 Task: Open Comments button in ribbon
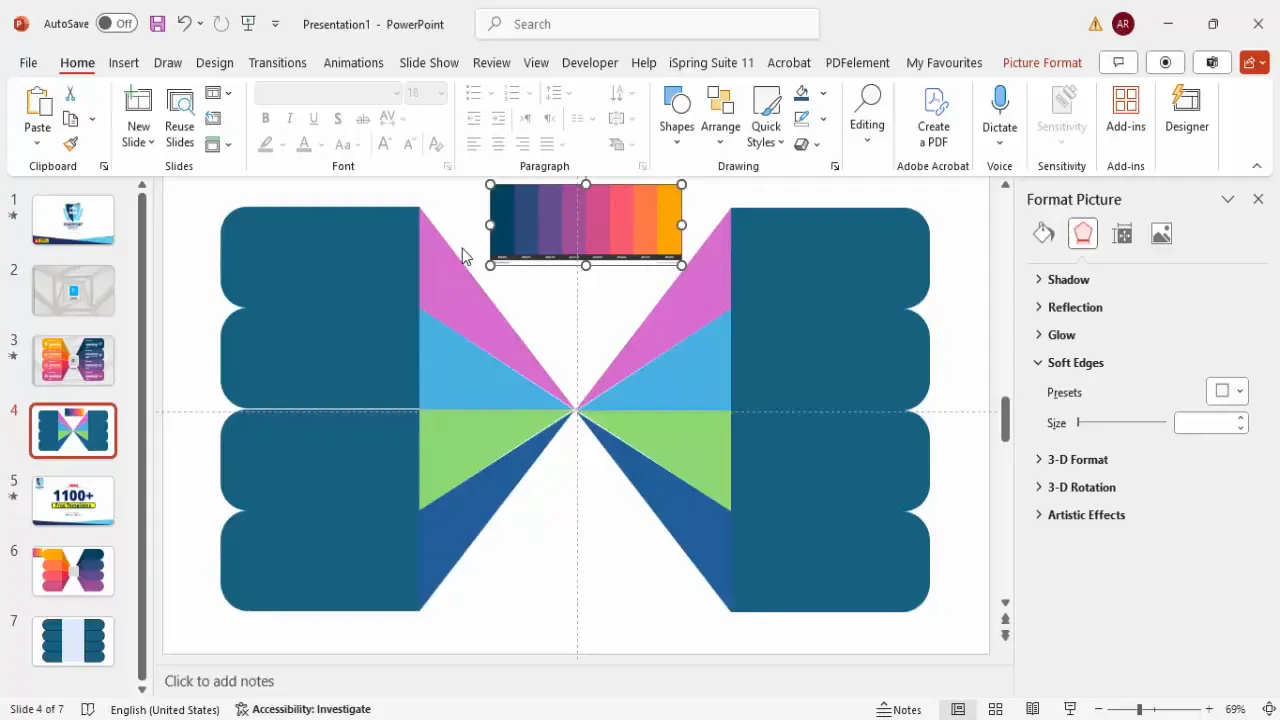pos(1118,62)
